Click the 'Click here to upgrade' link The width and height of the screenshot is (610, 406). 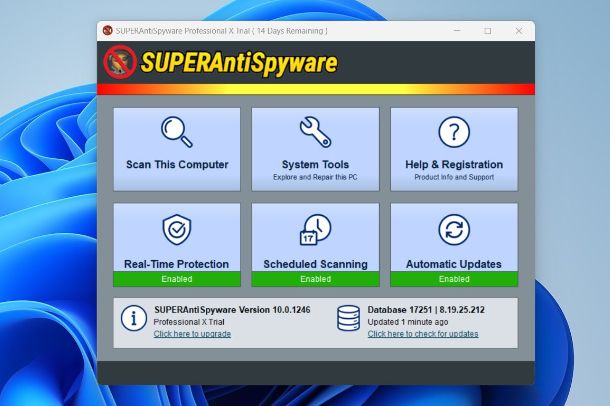tap(192, 334)
